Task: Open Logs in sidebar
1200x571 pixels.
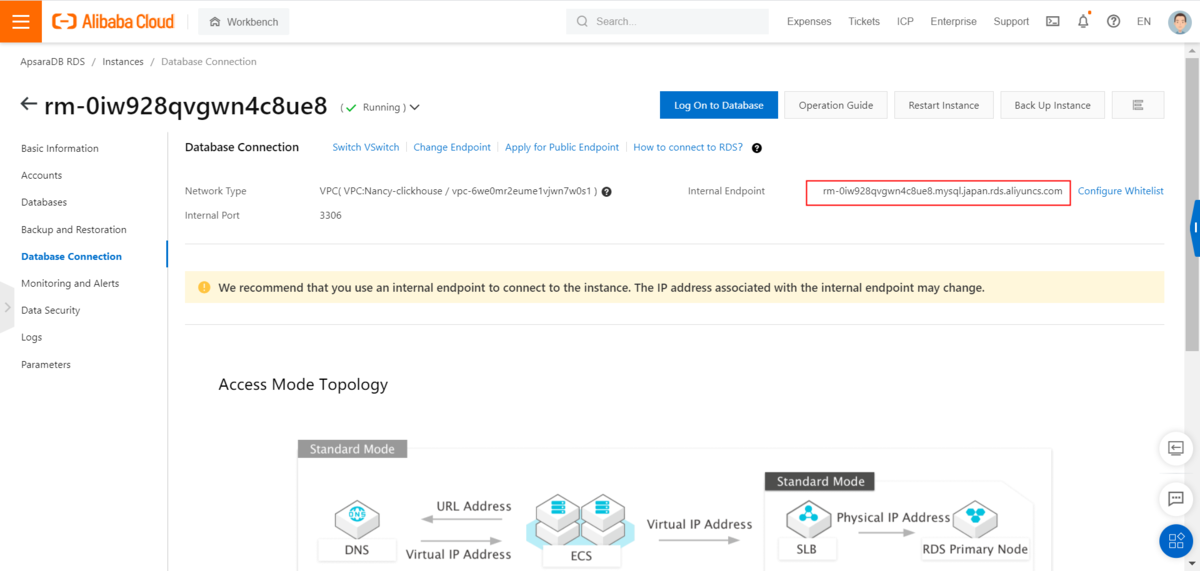Action: [x=31, y=337]
